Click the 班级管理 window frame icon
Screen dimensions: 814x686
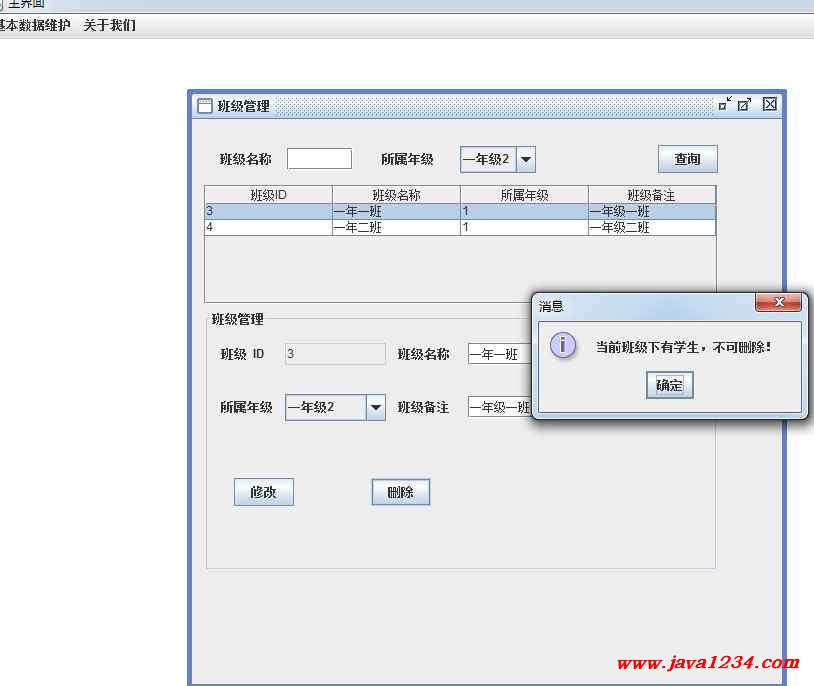204,106
